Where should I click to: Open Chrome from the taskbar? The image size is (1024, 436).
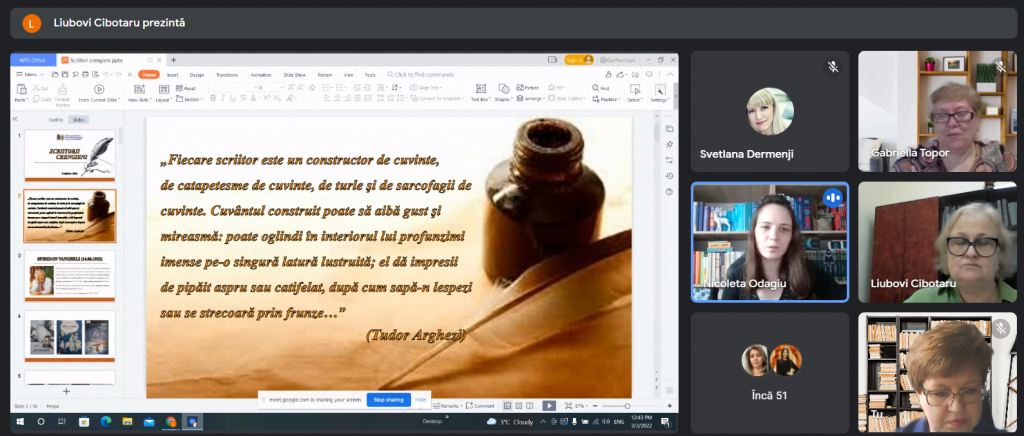pos(170,422)
